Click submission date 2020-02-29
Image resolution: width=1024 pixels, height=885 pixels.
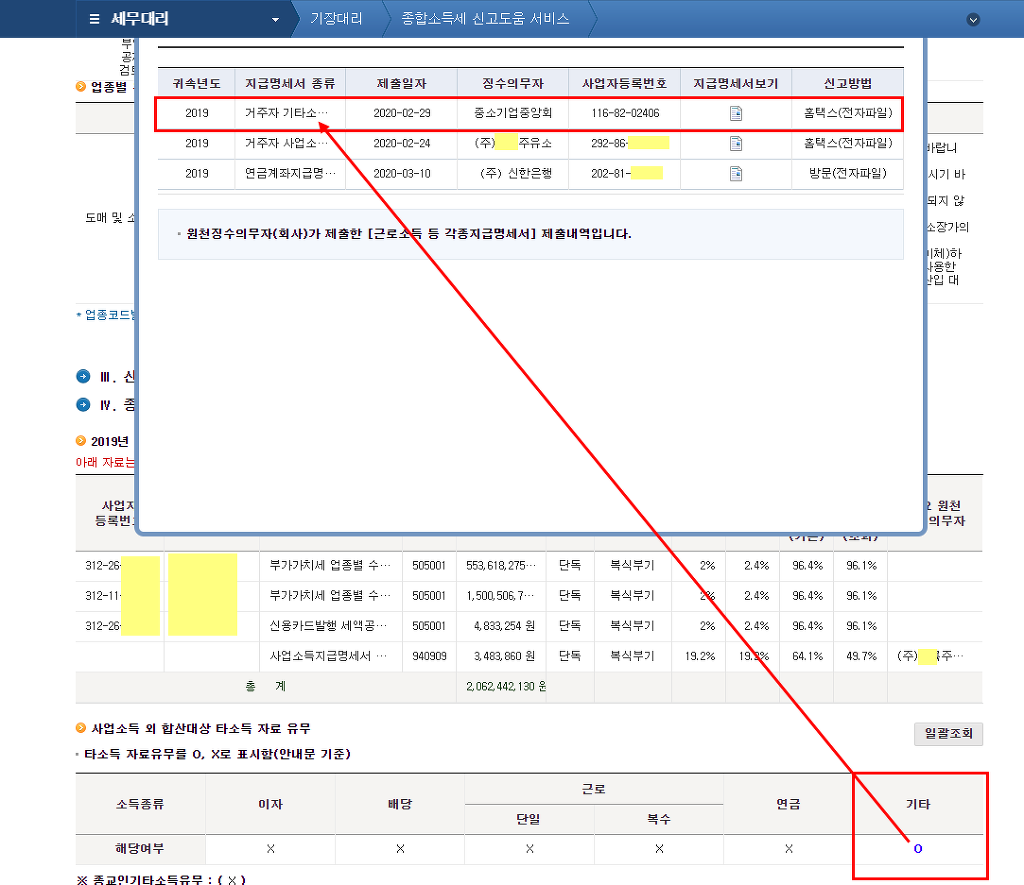tap(402, 113)
